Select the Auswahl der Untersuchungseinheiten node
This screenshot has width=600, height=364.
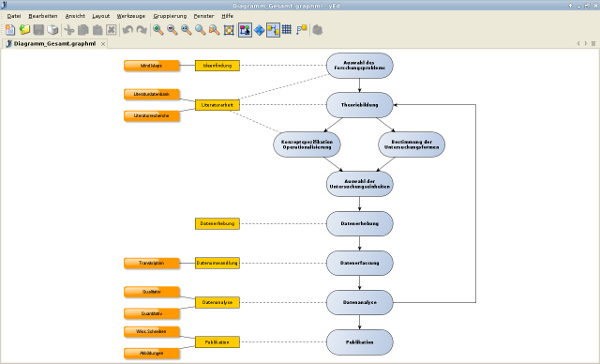(359, 184)
